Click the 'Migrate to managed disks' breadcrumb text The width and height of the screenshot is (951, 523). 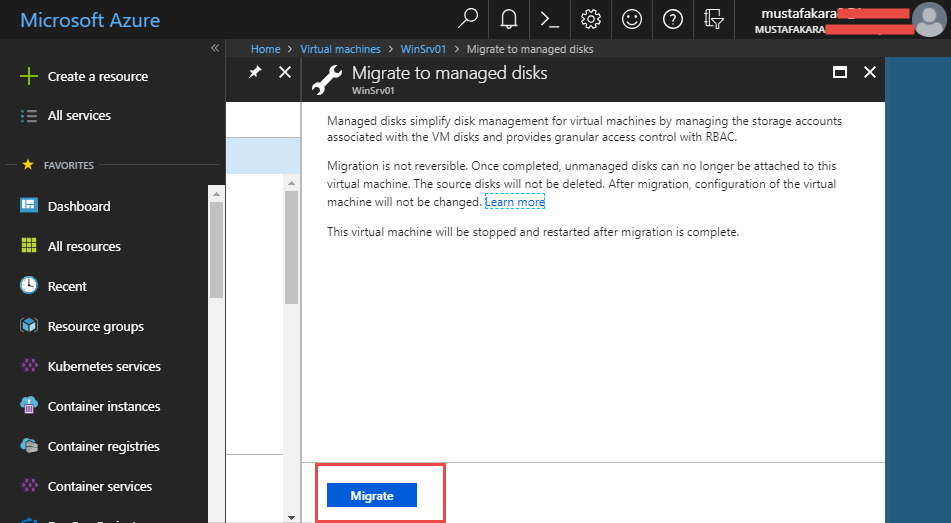pyautogui.click(x=529, y=49)
